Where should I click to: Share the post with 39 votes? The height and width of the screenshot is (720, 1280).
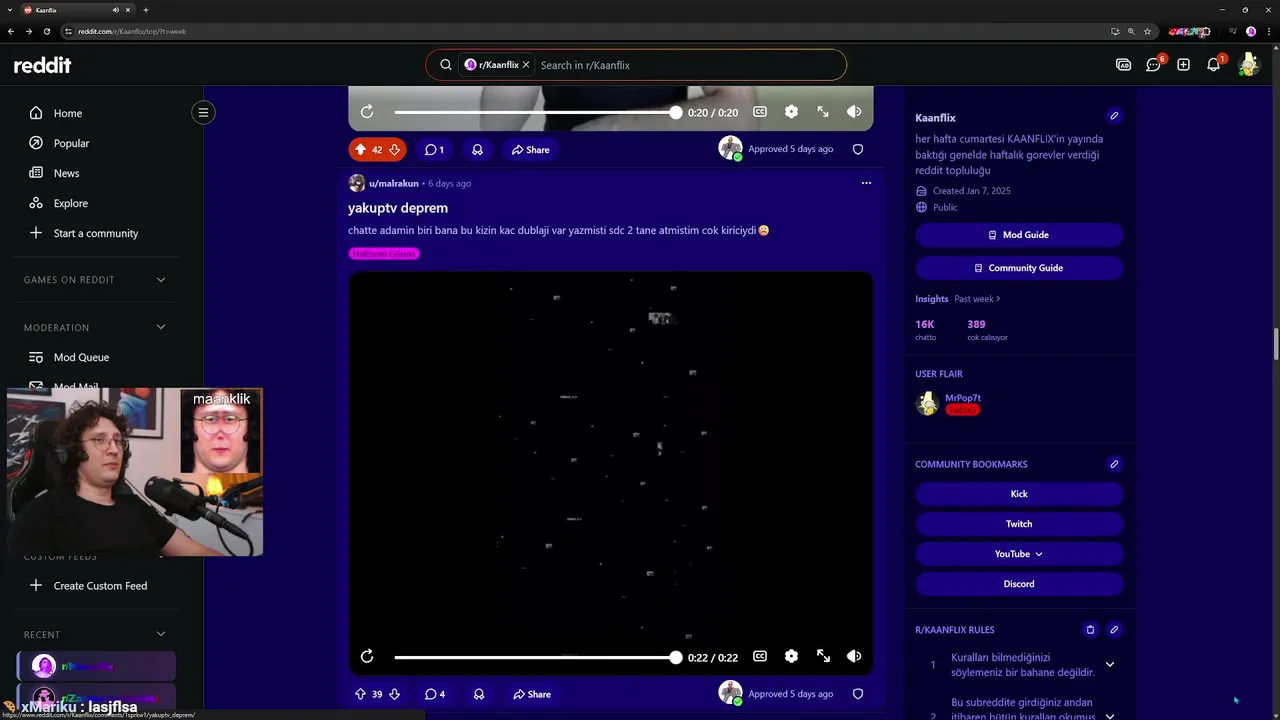(531, 694)
